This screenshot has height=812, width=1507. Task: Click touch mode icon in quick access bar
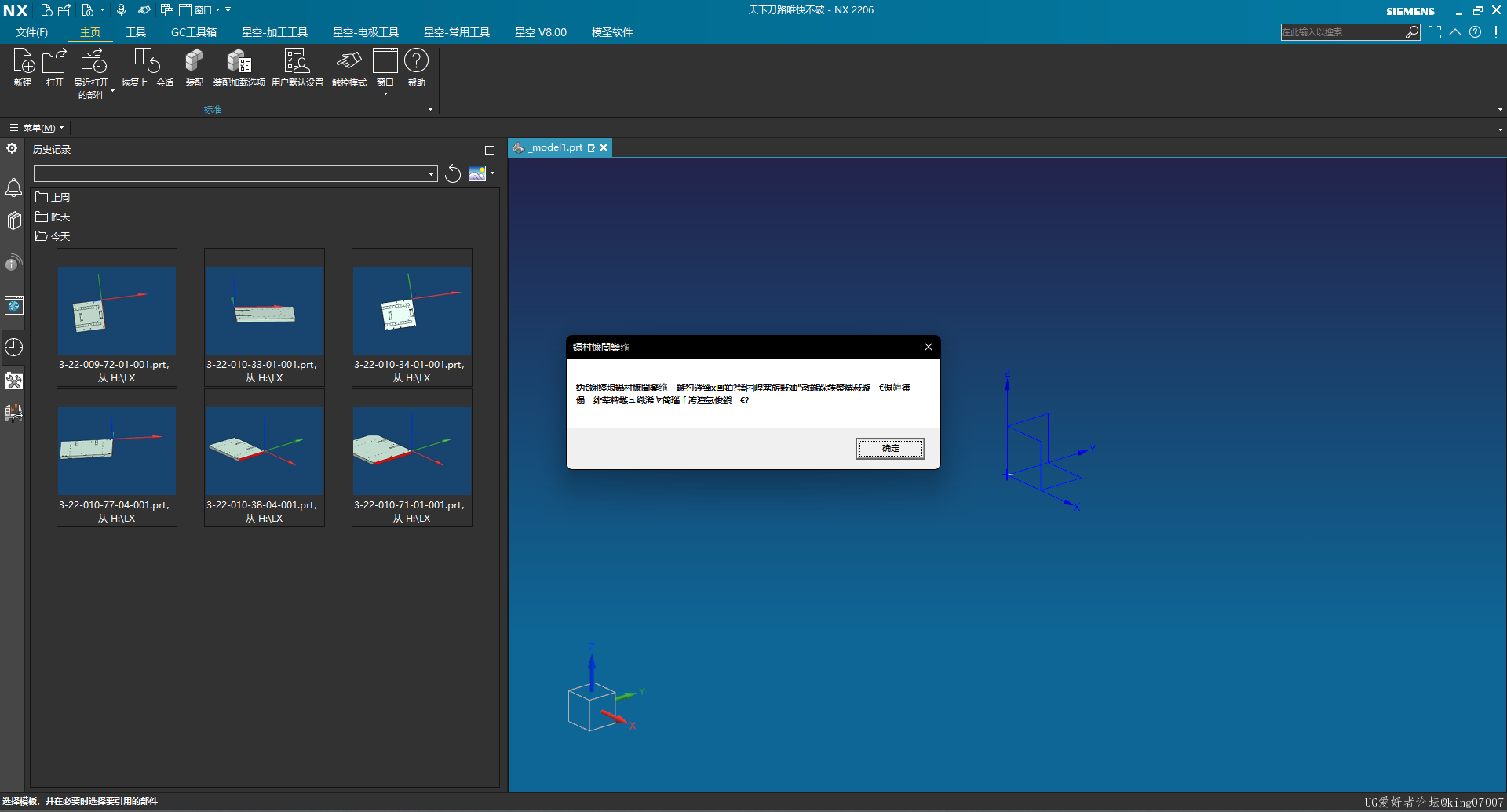pos(144,10)
